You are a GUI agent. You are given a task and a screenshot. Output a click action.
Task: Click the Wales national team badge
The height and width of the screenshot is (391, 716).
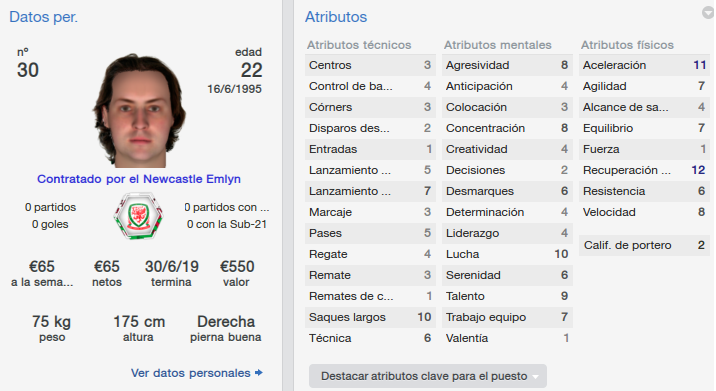138,216
